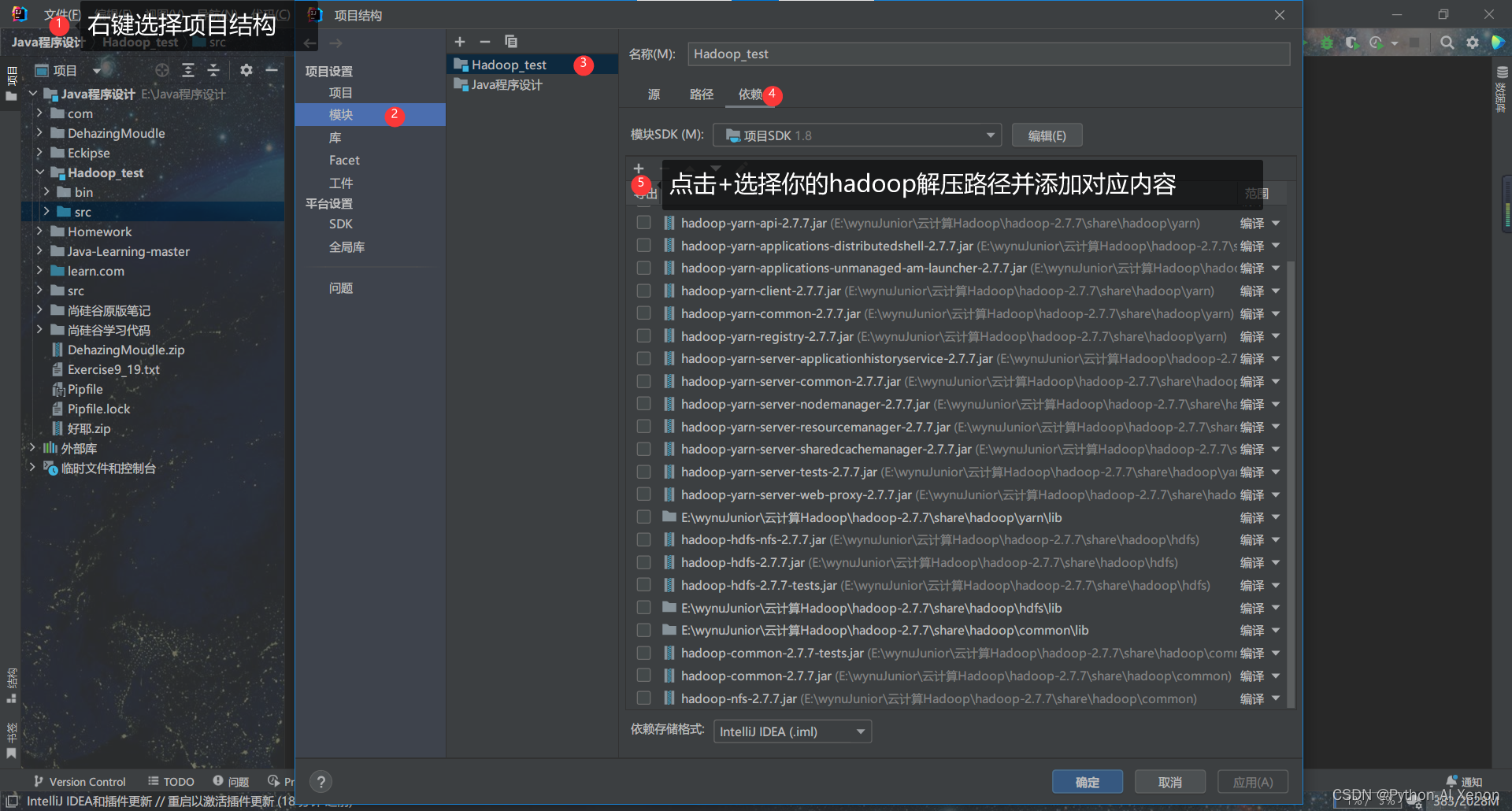This screenshot has height=811, width=1512.
Task: Open notifications panel in status bar
Action: [1464, 782]
